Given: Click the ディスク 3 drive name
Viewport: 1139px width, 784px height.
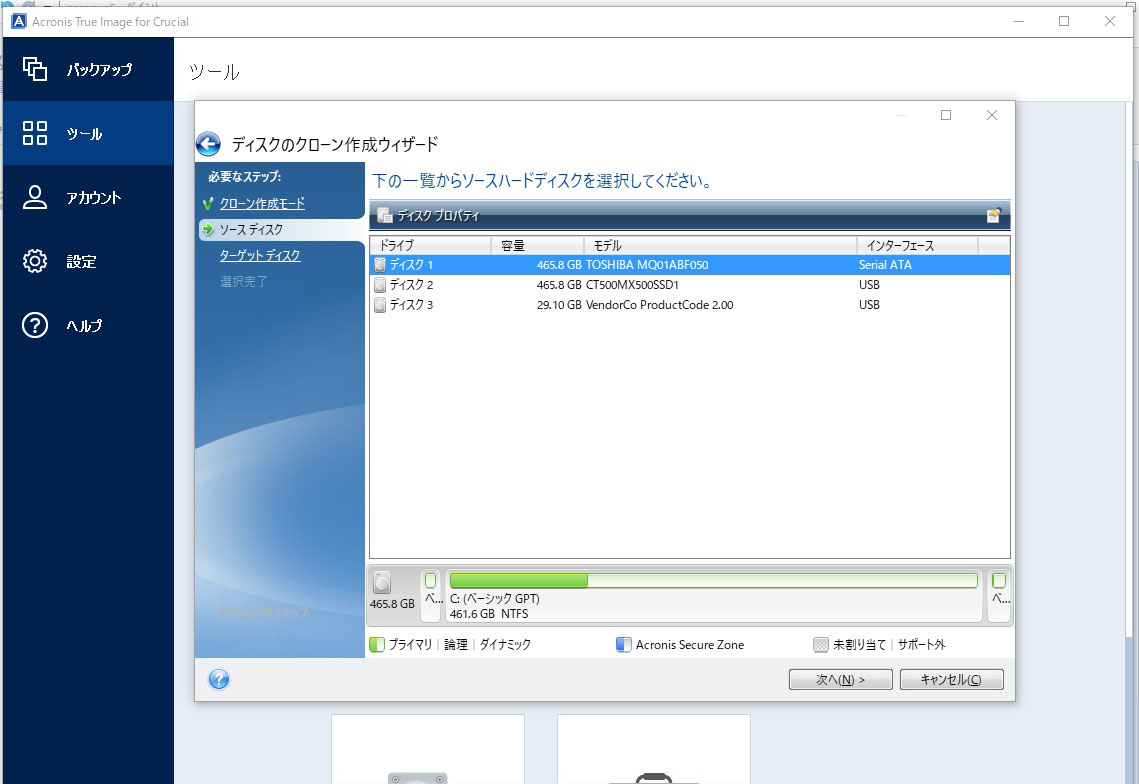Looking at the screenshot, I should click(411, 305).
